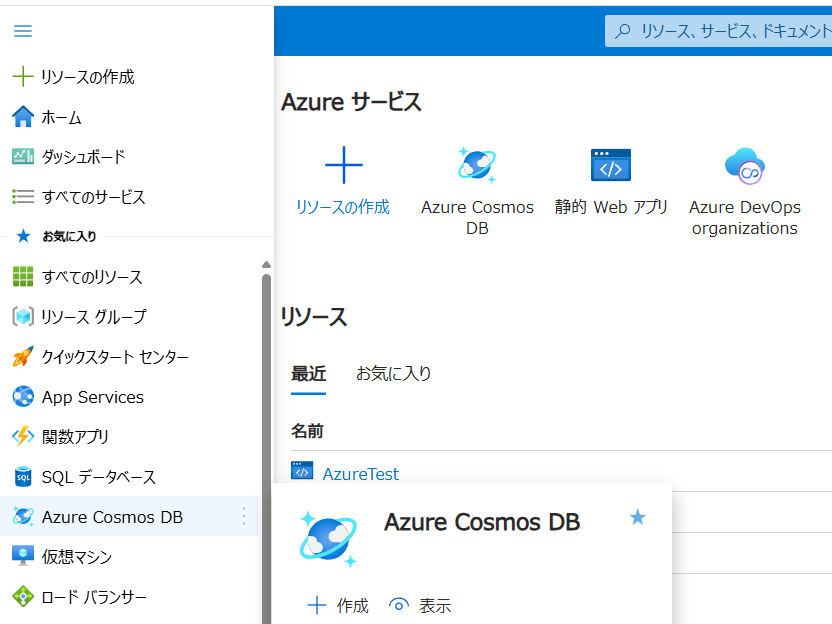832x624 pixels.
Task: Select App Services text in favorites
Action: (93, 397)
